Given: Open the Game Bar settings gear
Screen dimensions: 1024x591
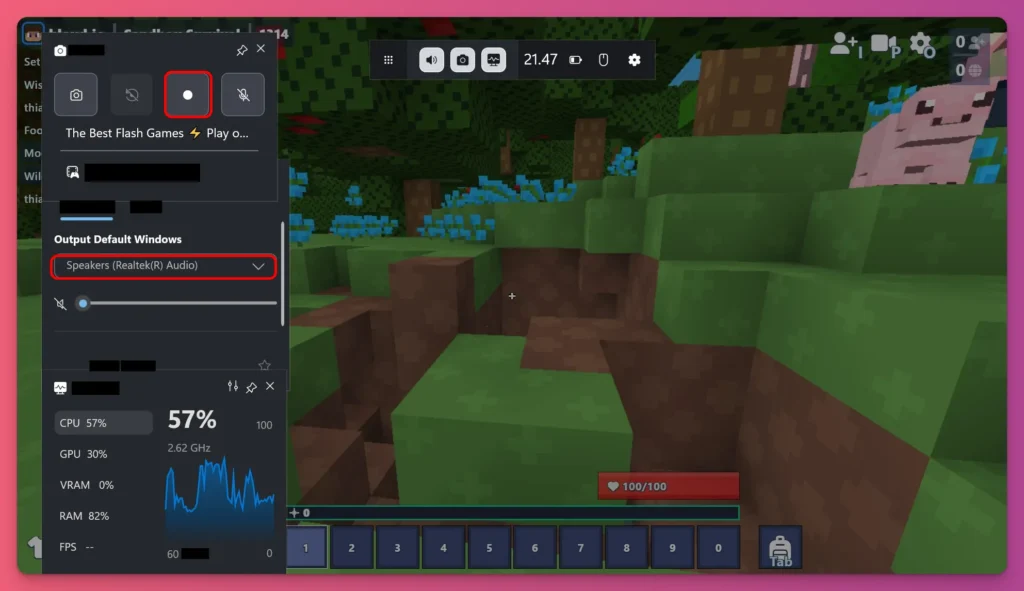Looking at the screenshot, I should [634, 60].
